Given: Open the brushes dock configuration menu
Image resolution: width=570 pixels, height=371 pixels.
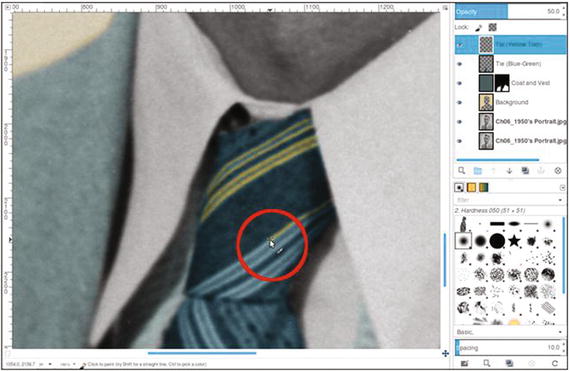Looking at the screenshot, I should pyautogui.click(x=562, y=187).
